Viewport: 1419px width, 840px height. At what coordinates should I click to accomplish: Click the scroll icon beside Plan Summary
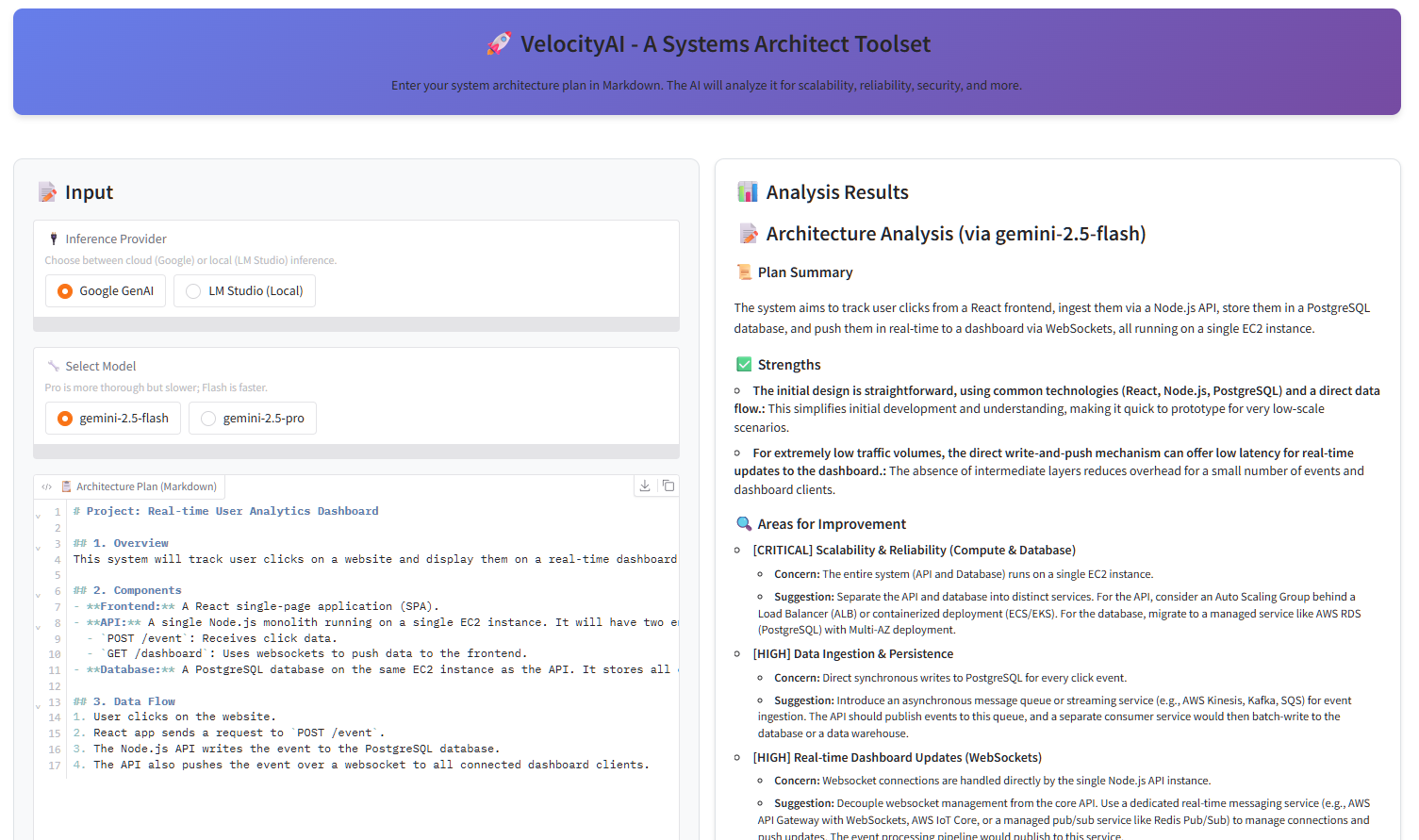coord(744,272)
